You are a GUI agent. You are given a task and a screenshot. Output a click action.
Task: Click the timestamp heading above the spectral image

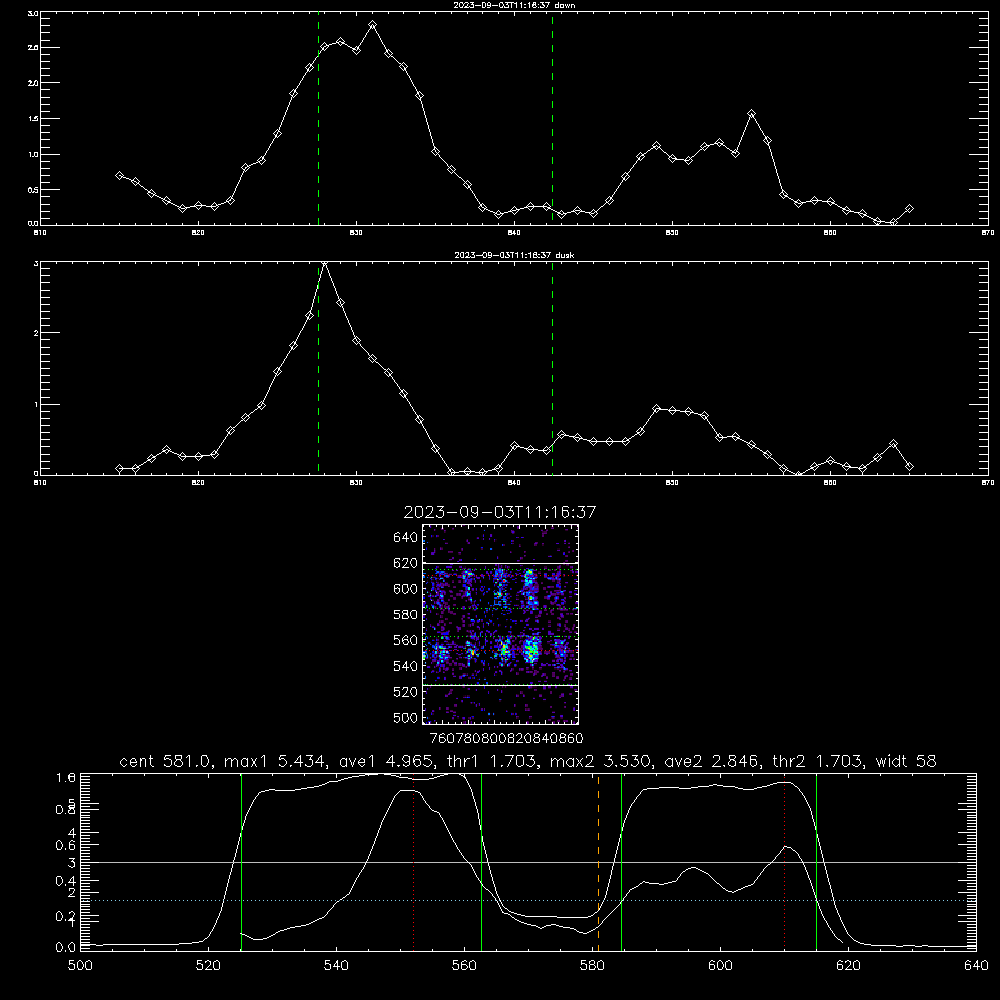click(x=500, y=512)
